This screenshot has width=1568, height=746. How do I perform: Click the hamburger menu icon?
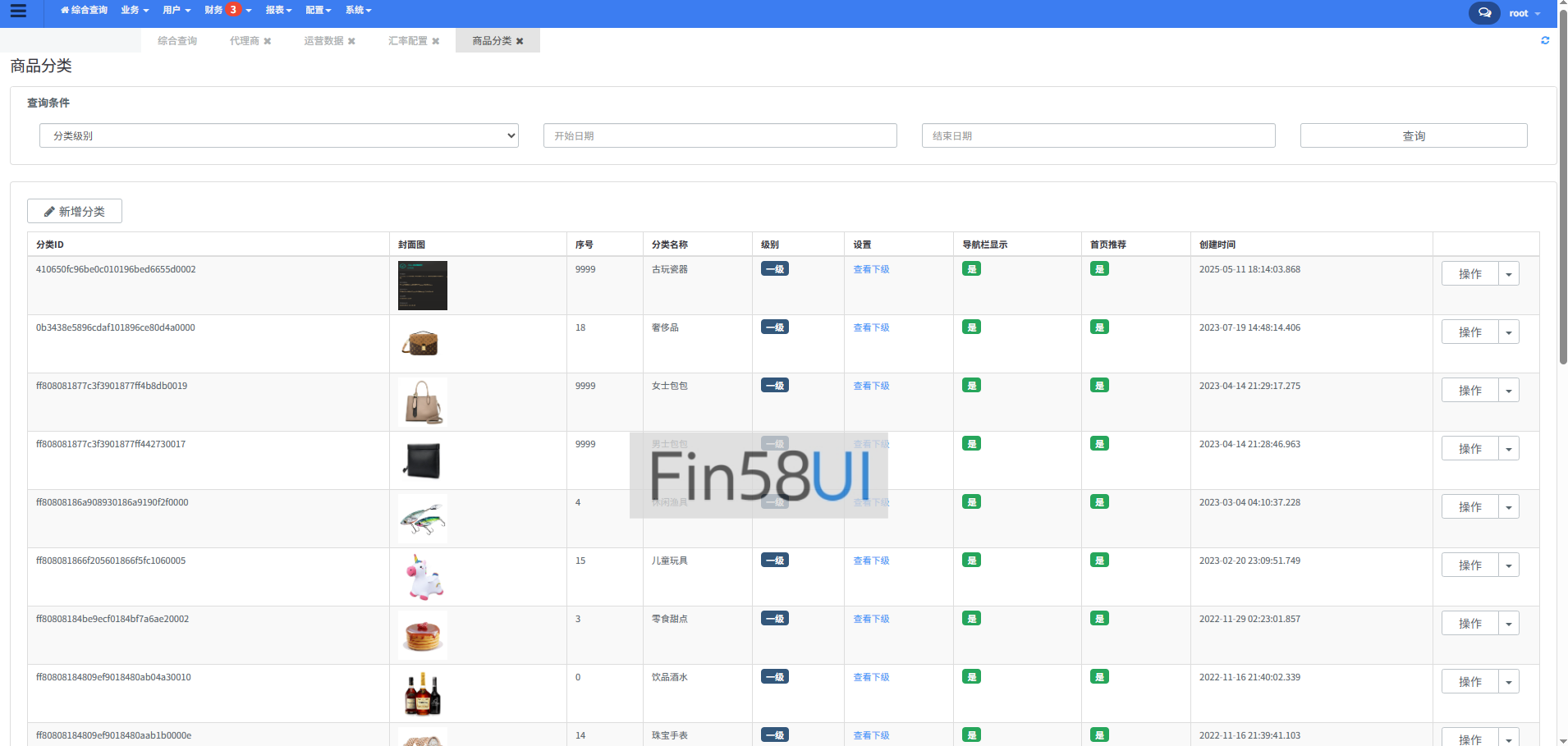pyautogui.click(x=18, y=11)
